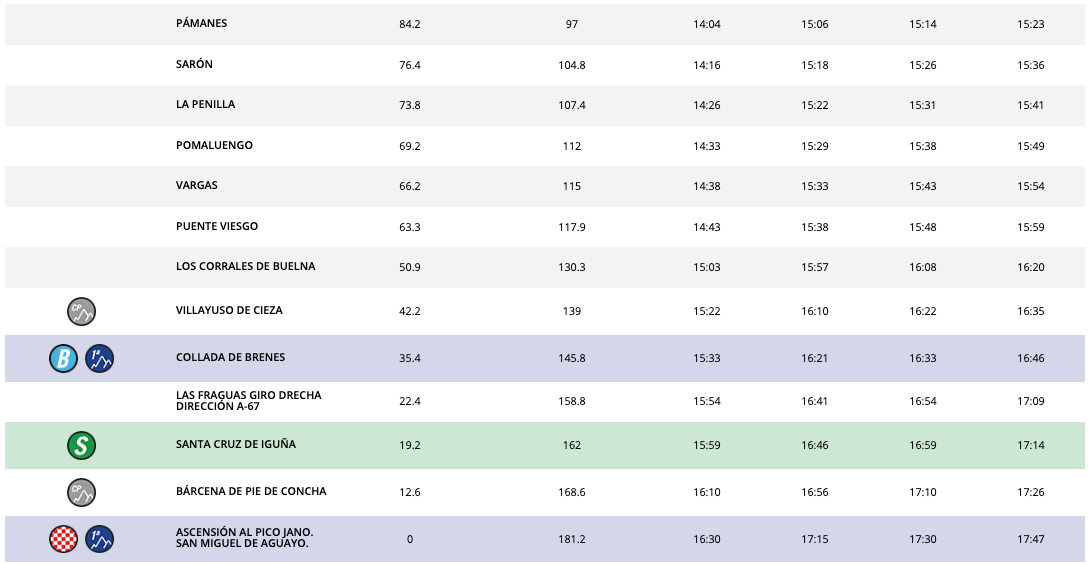Click the checkered finish flag icon
The image size is (1090, 564).
[63, 540]
